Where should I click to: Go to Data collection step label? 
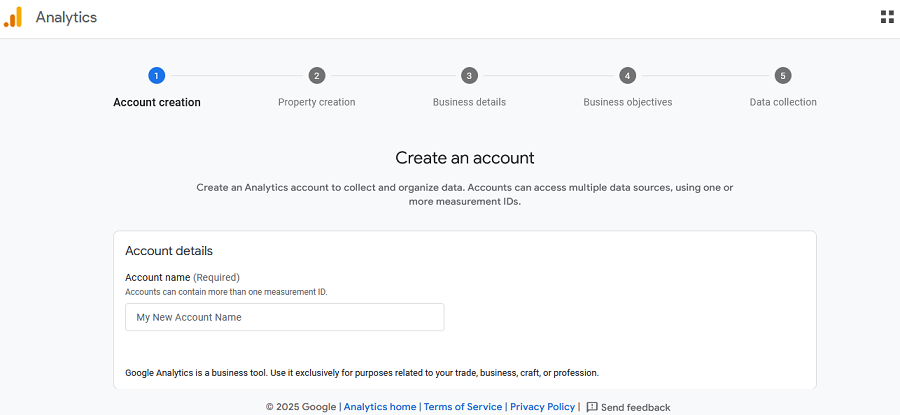pos(783,102)
